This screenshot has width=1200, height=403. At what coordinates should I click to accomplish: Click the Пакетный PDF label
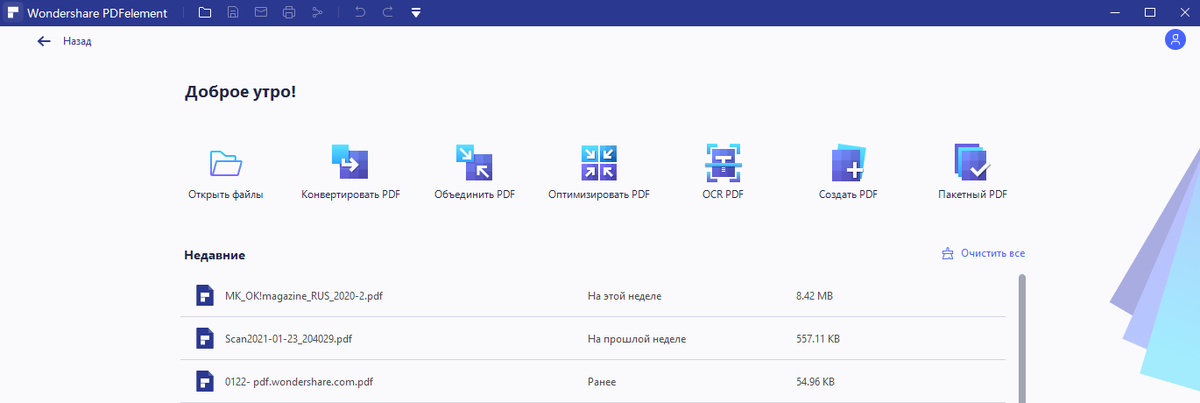tap(972, 195)
